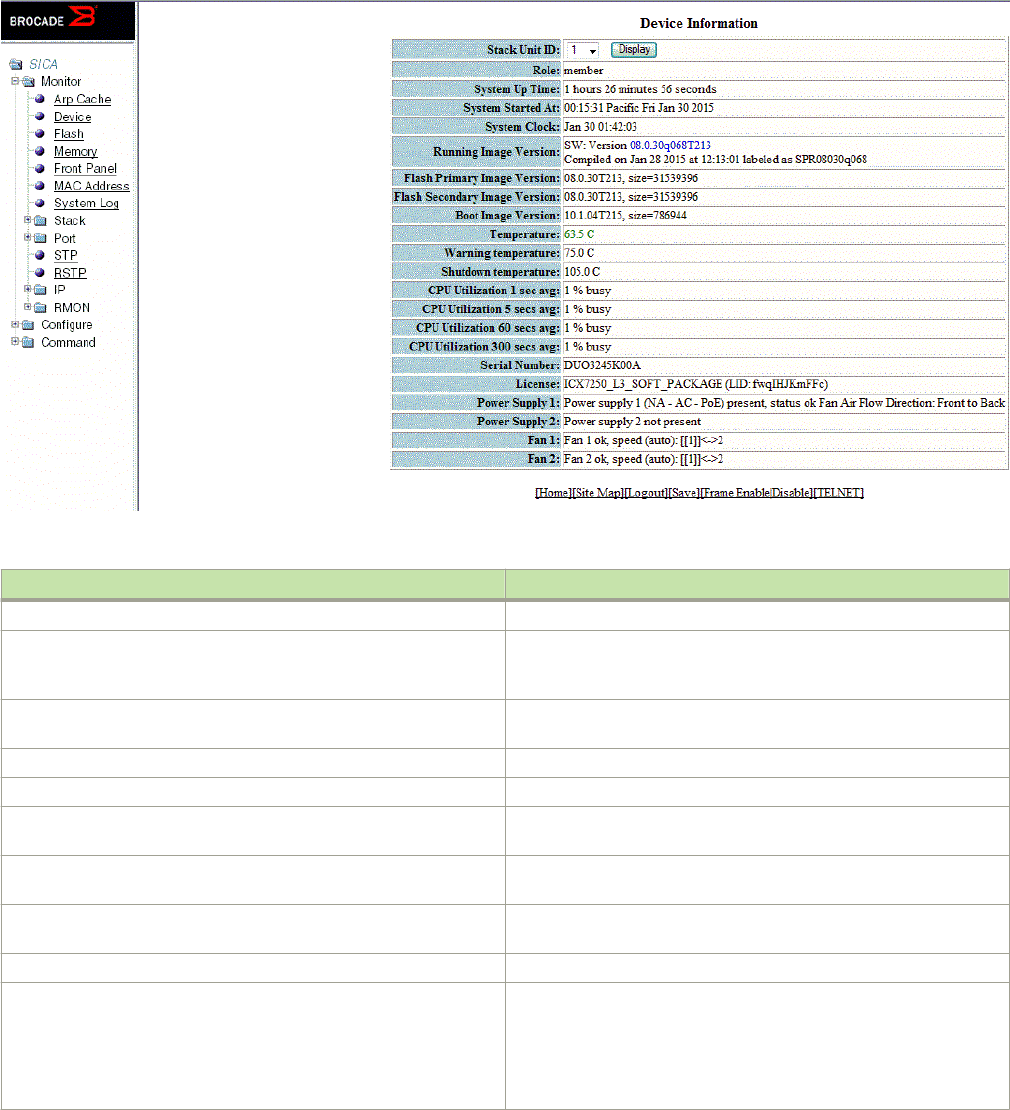Click the RMON folder icon
The height and width of the screenshot is (1110, 1010).
[41, 307]
